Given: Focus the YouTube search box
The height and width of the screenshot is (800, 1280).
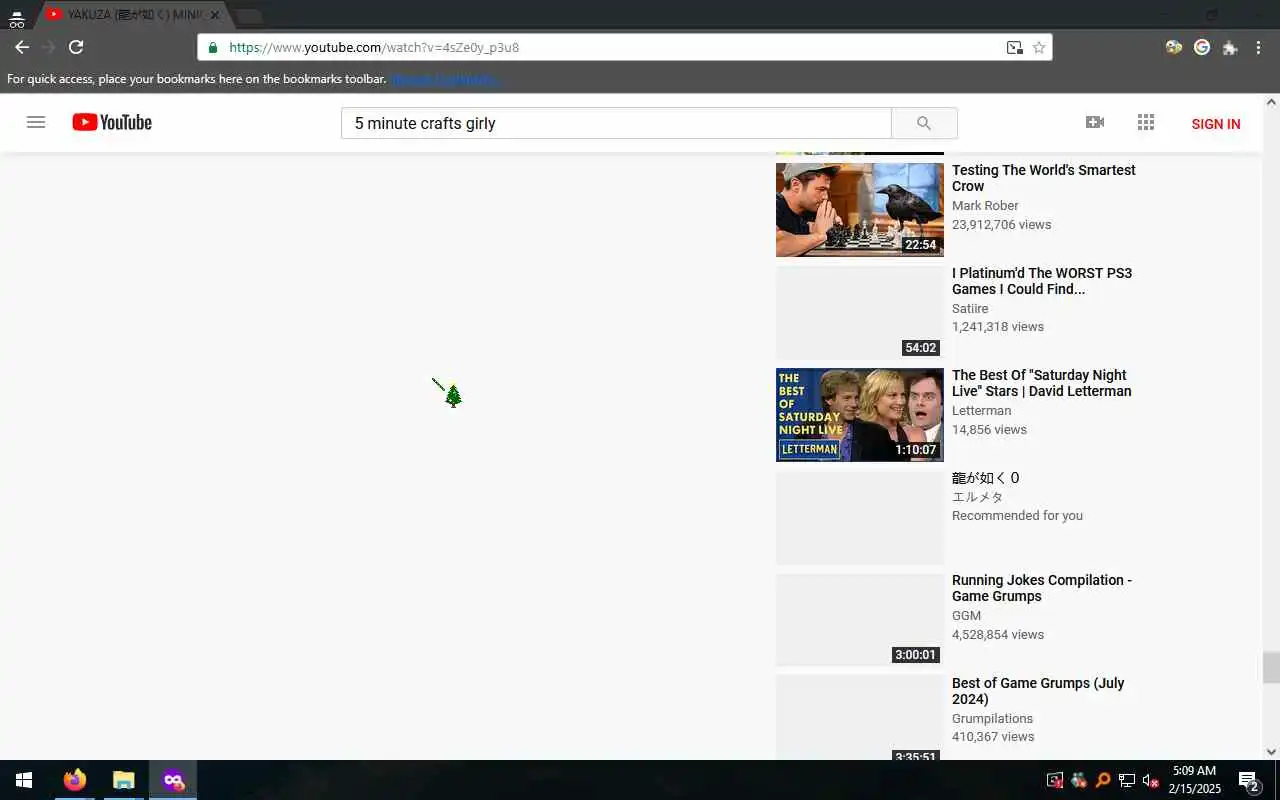Looking at the screenshot, I should coord(616,123).
